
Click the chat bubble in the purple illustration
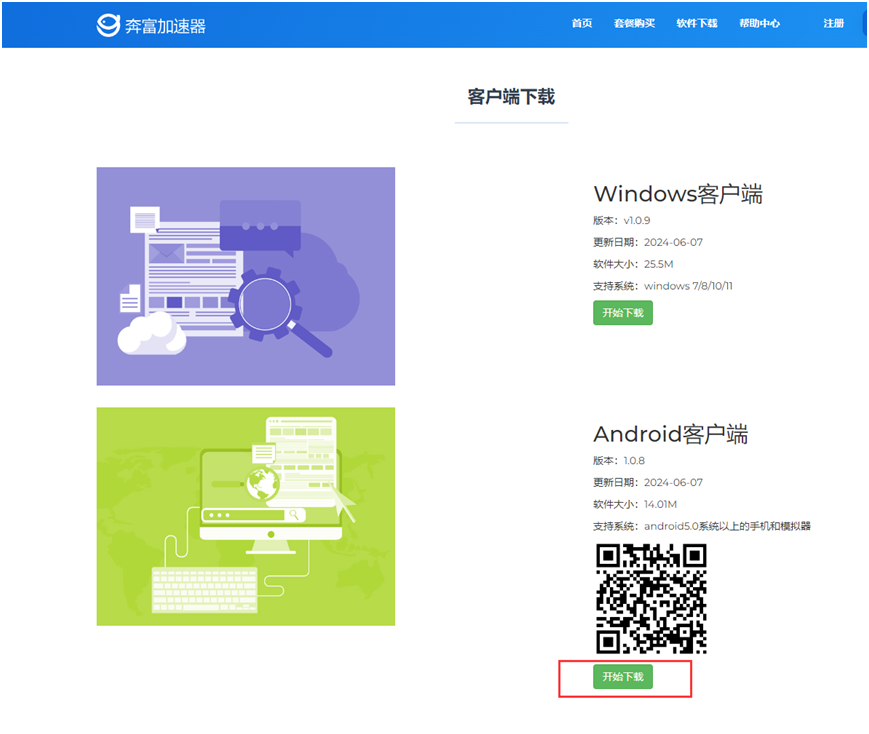click(x=259, y=226)
